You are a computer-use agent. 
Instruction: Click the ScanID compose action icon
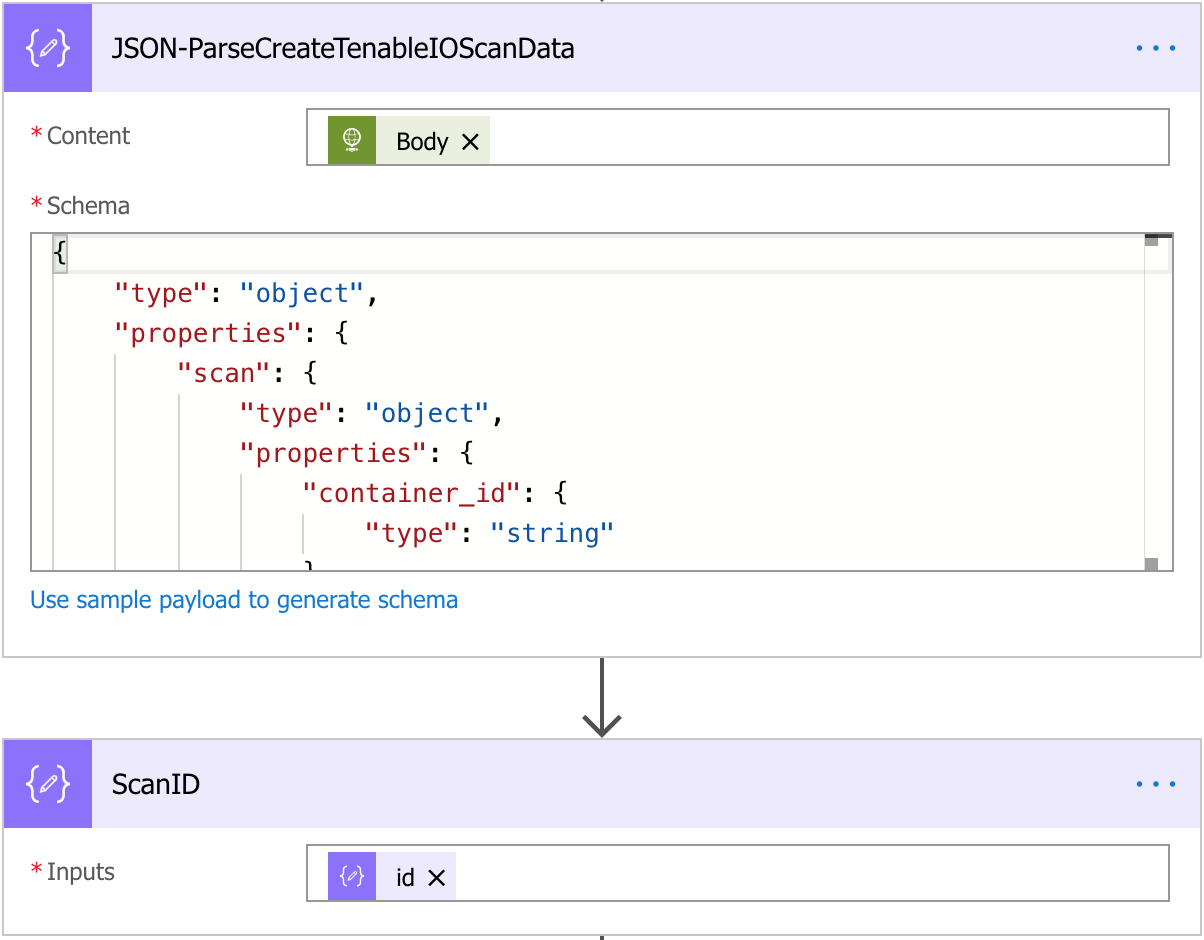[x=48, y=784]
